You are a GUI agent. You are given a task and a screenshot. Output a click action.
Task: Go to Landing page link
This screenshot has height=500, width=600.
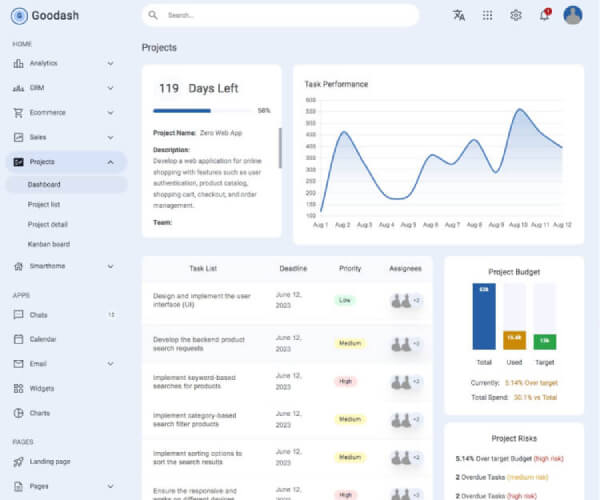tap(49, 461)
